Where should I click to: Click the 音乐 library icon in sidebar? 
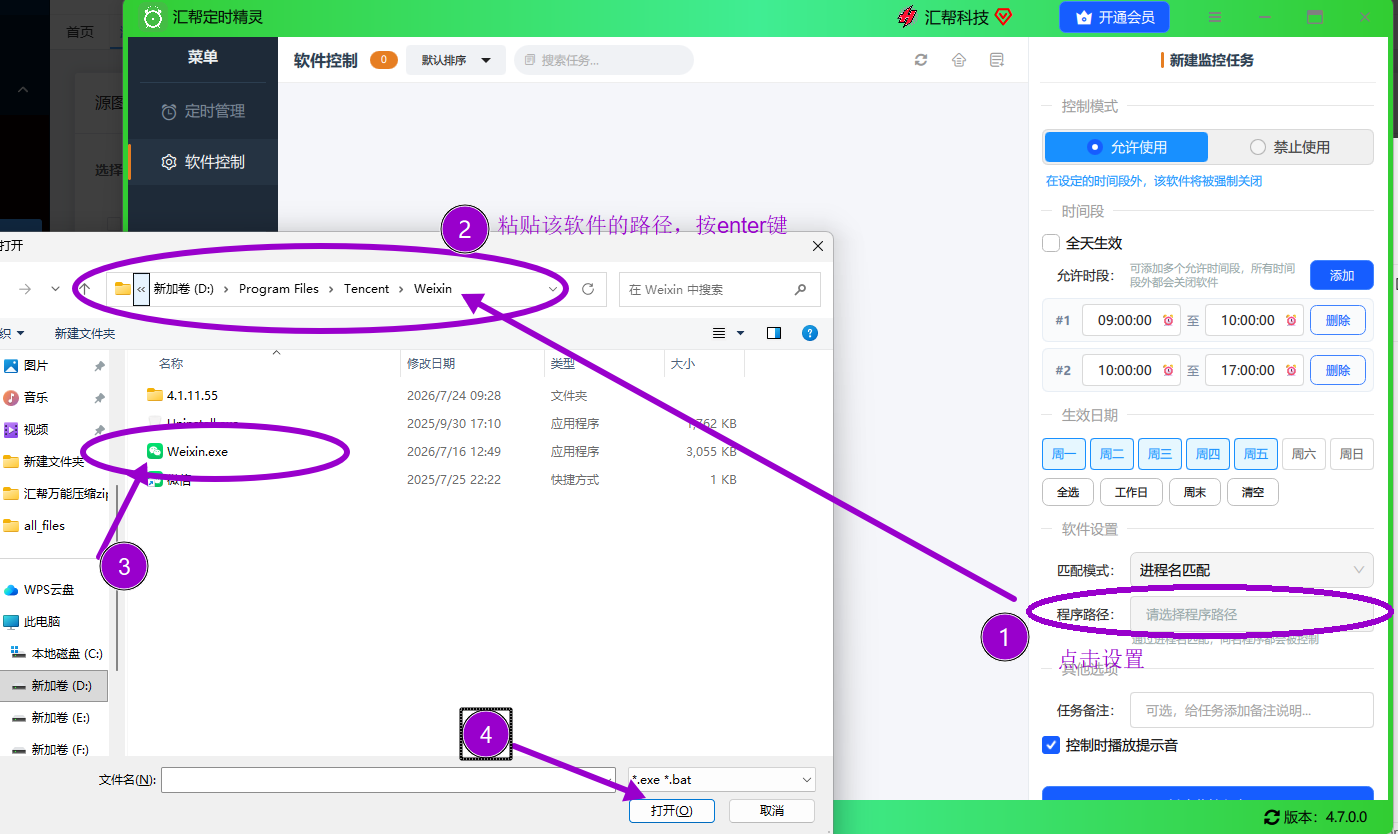pyautogui.click(x=11, y=397)
